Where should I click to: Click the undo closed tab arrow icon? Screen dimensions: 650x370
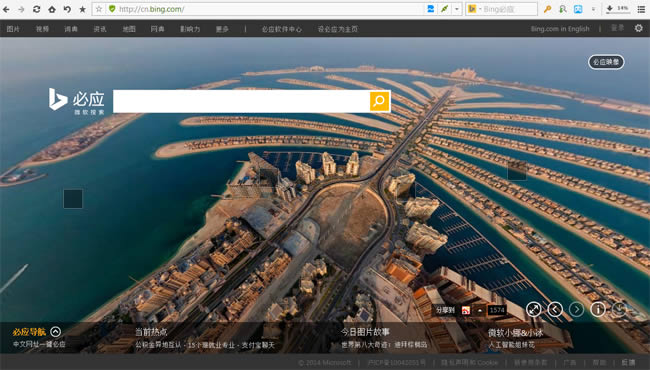67,9
